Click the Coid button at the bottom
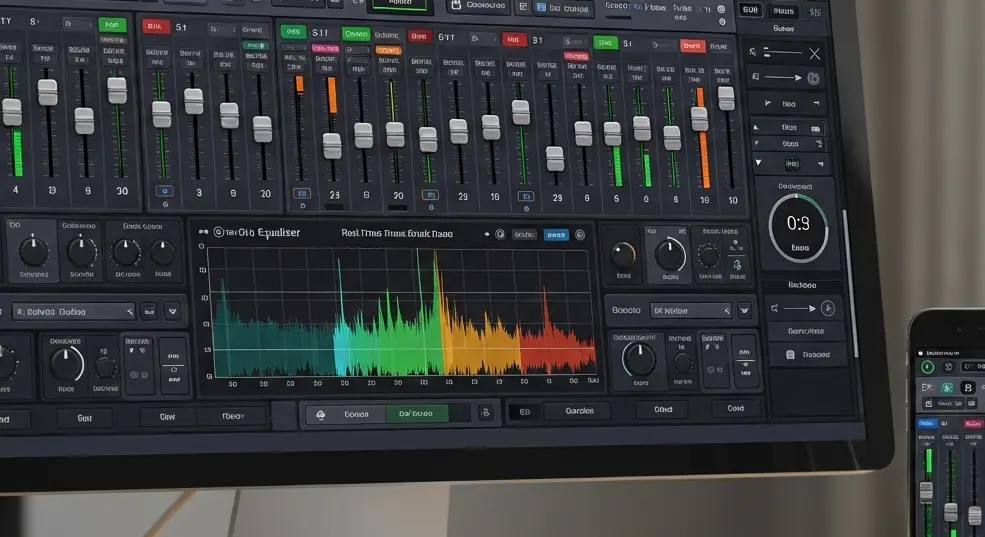 pyautogui.click(x=736, y=408)
